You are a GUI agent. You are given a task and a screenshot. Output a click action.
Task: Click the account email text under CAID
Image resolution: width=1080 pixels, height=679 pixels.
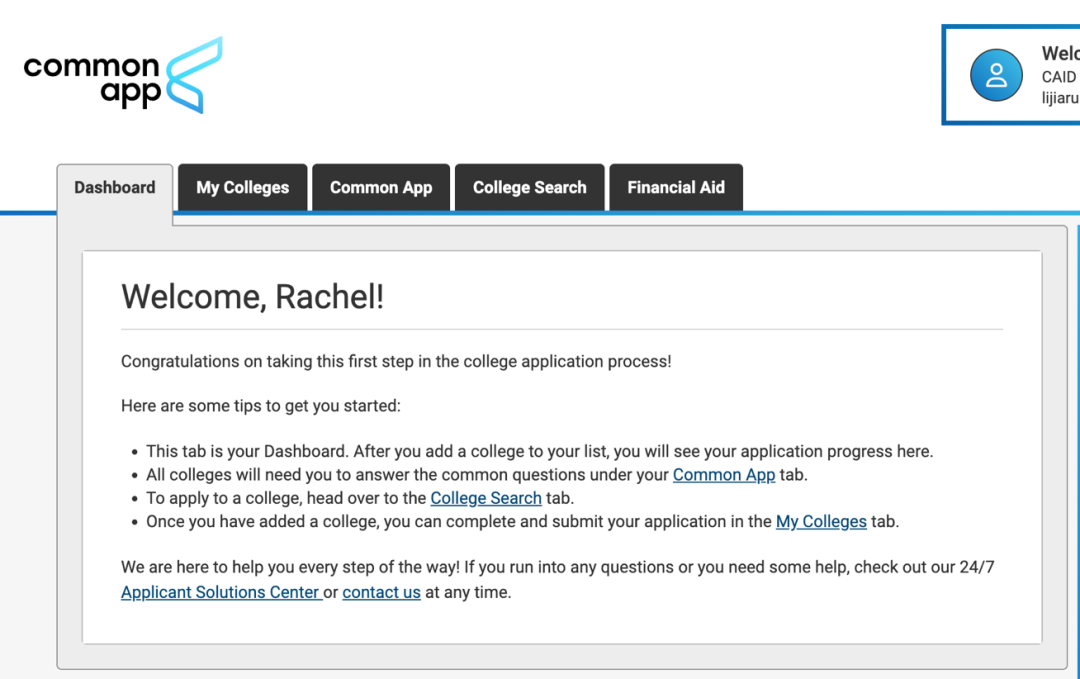(1060, 98)
